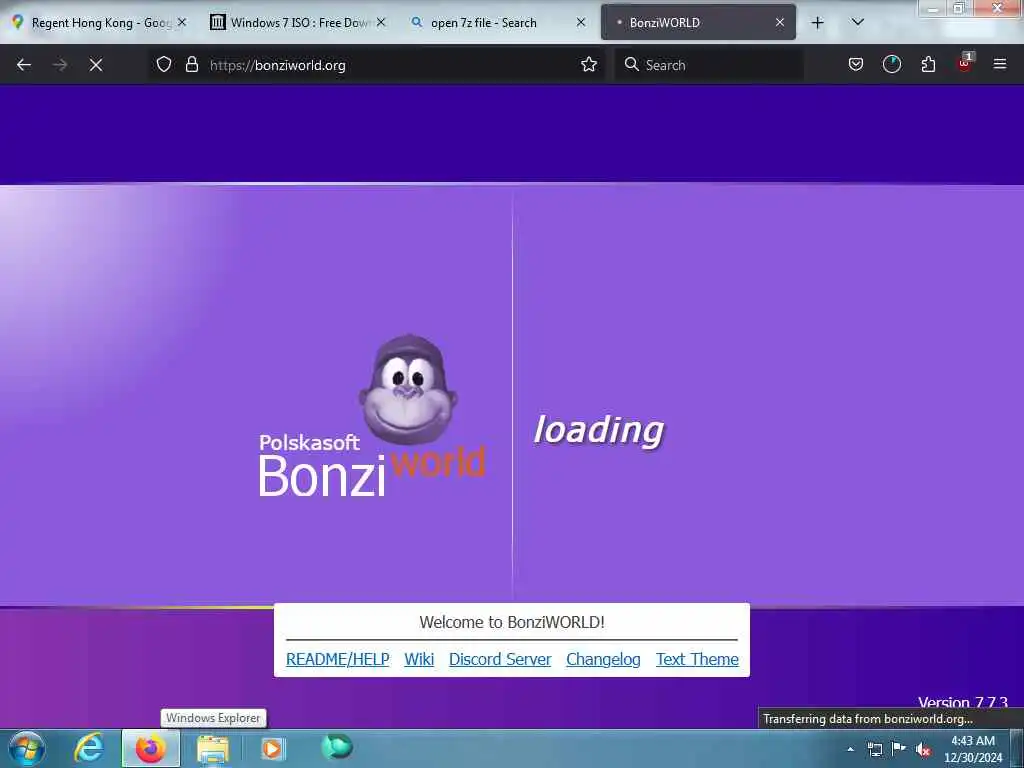This screenshot has height=768, width=1024.
Task: Open the Extensions puzzle piece icon
Action: click(928, 65)
